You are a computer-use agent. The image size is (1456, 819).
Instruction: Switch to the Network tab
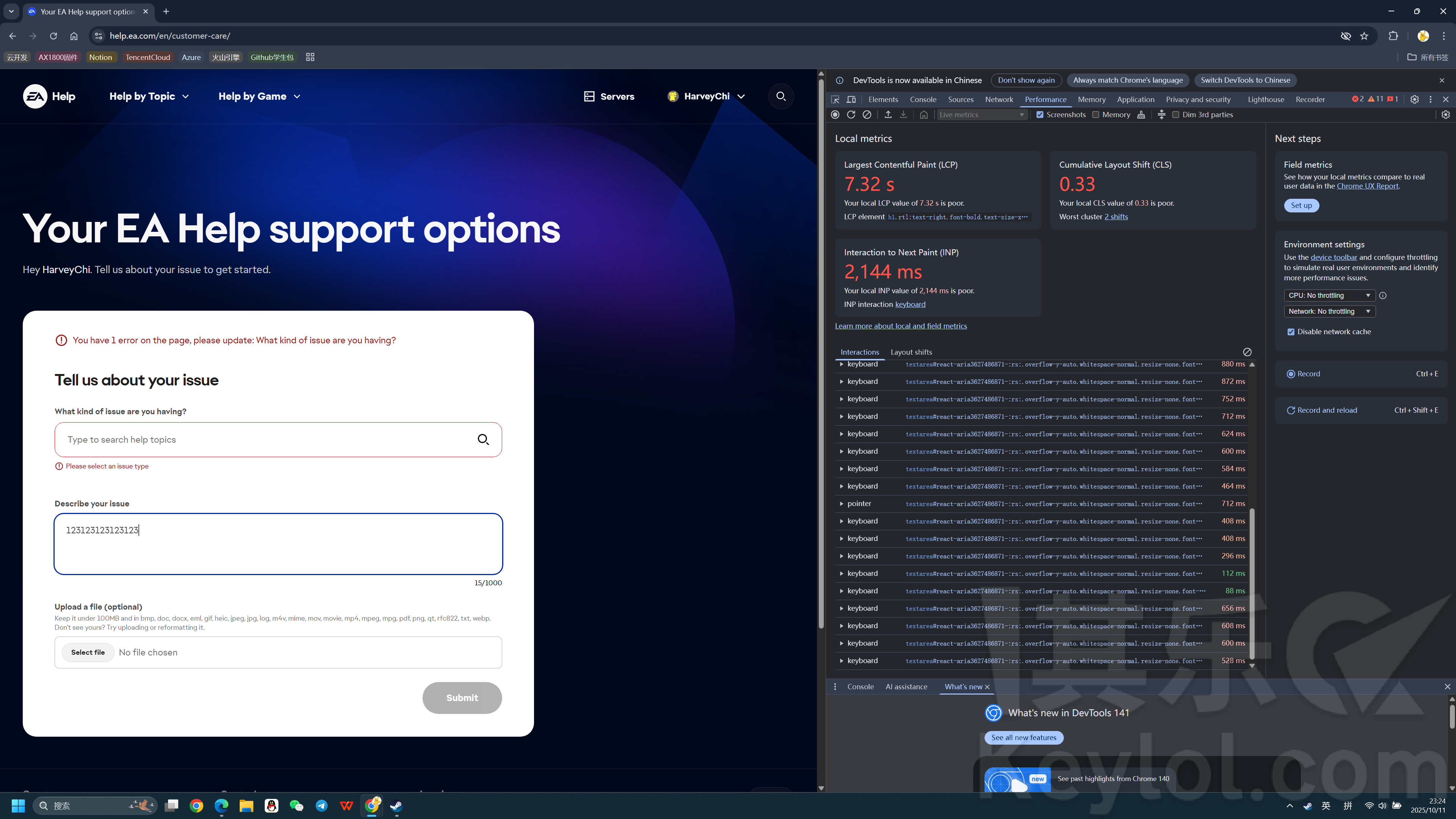tap(999, 99)
